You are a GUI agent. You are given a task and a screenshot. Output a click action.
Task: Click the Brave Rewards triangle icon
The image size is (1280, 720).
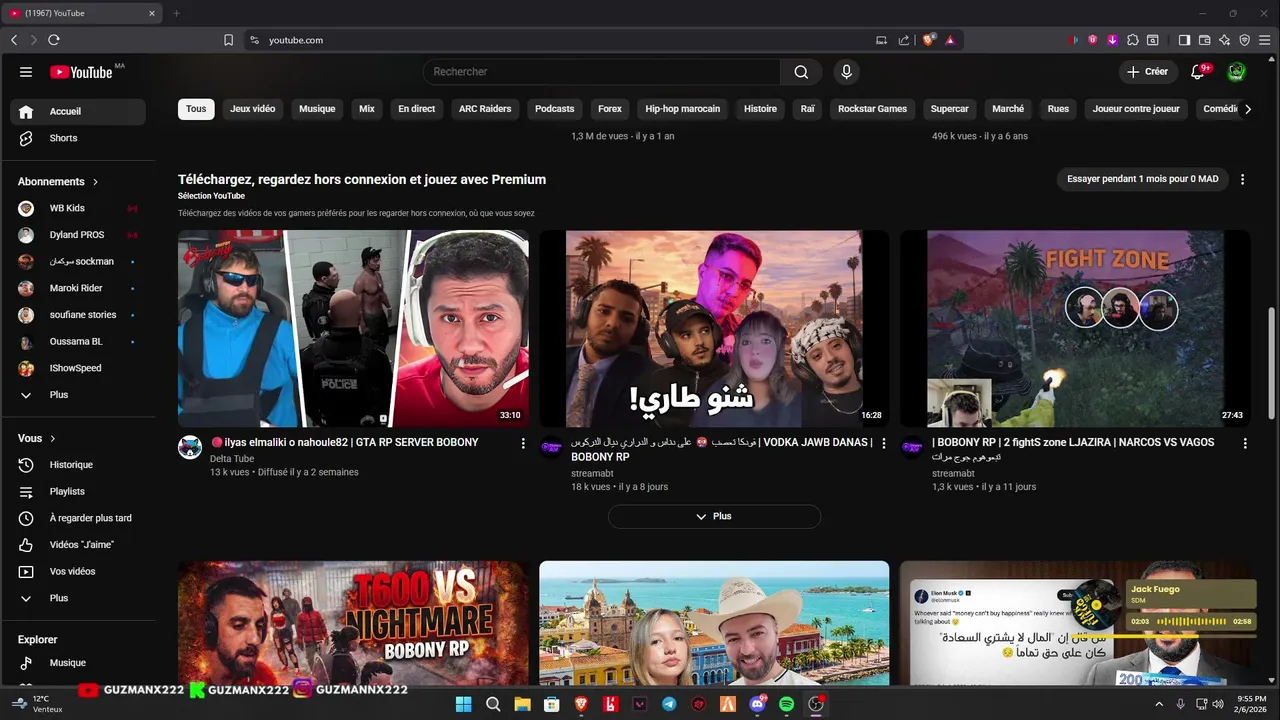tap(950, 40)
